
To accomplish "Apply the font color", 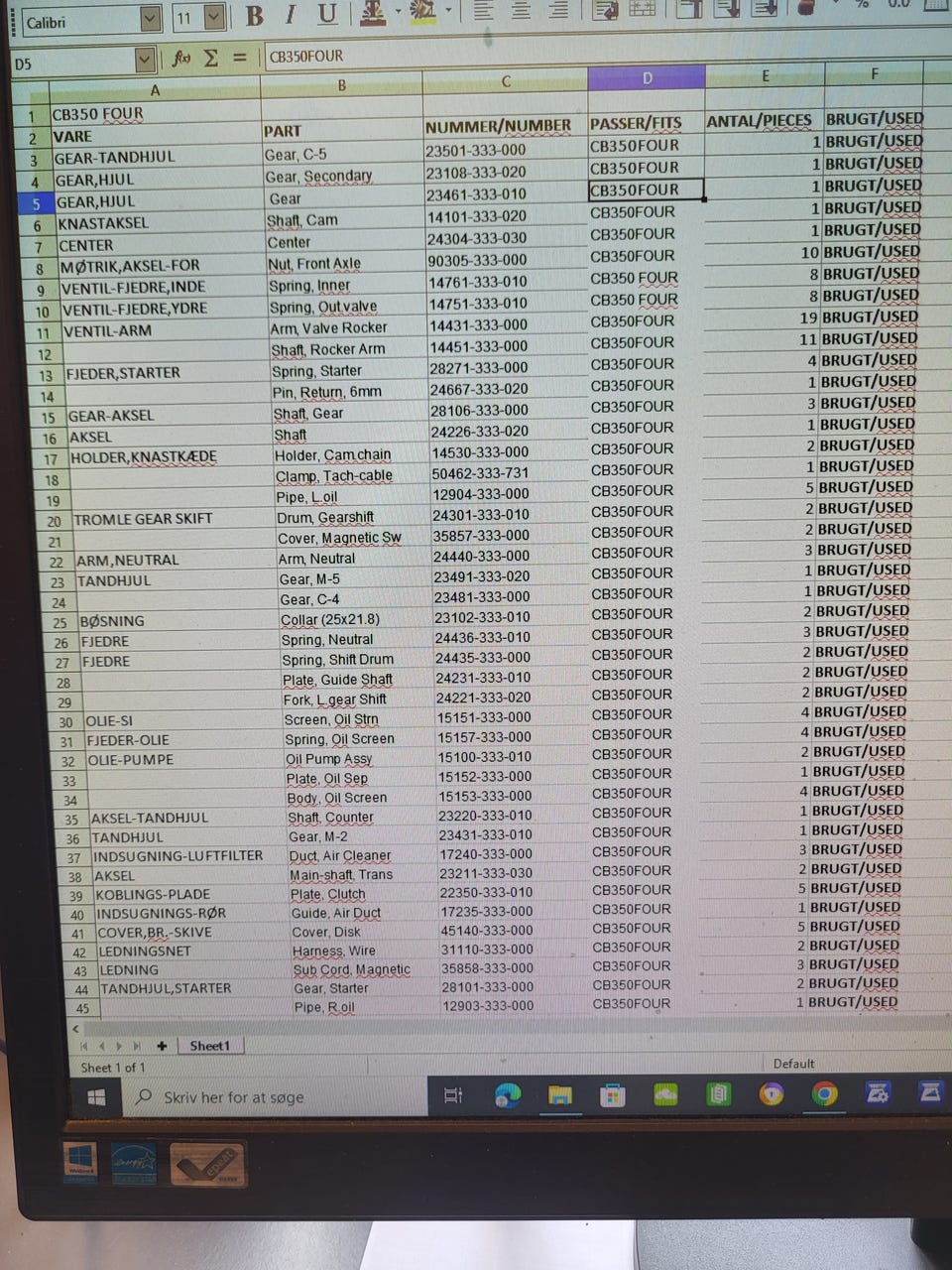I will pyautogui.click(x=374, y=13).
